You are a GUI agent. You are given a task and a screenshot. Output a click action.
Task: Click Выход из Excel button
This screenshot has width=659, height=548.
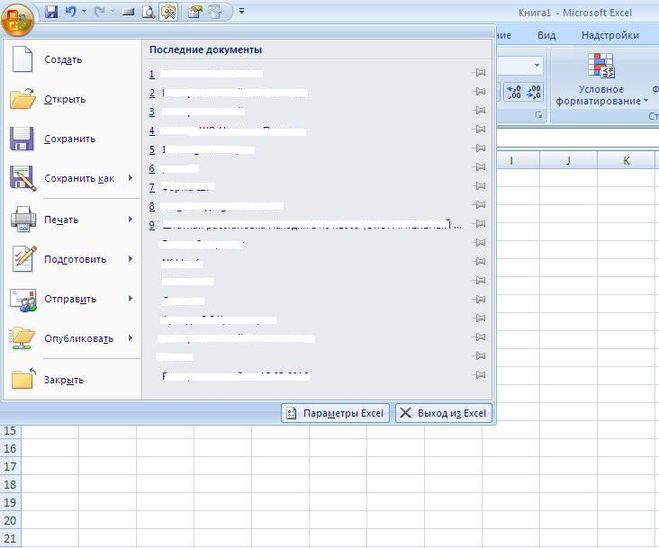click(443, 413)
